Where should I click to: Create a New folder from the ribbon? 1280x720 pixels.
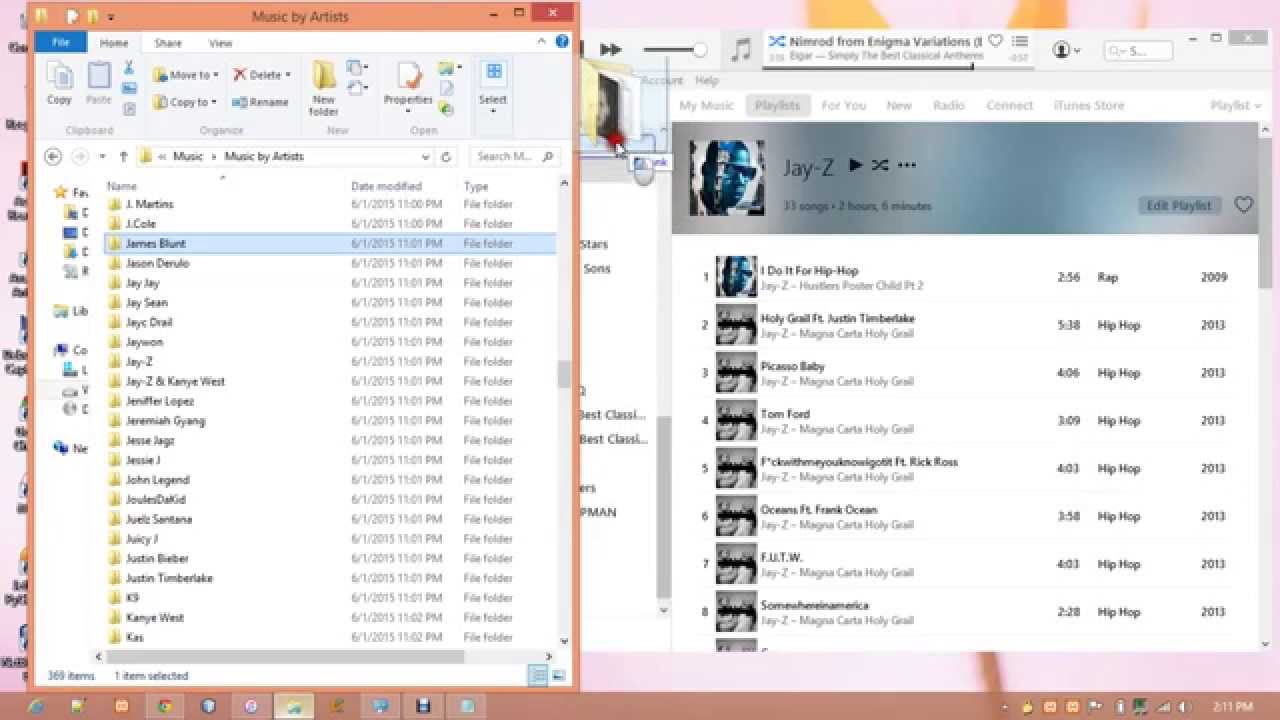click(x=324, y=88)
